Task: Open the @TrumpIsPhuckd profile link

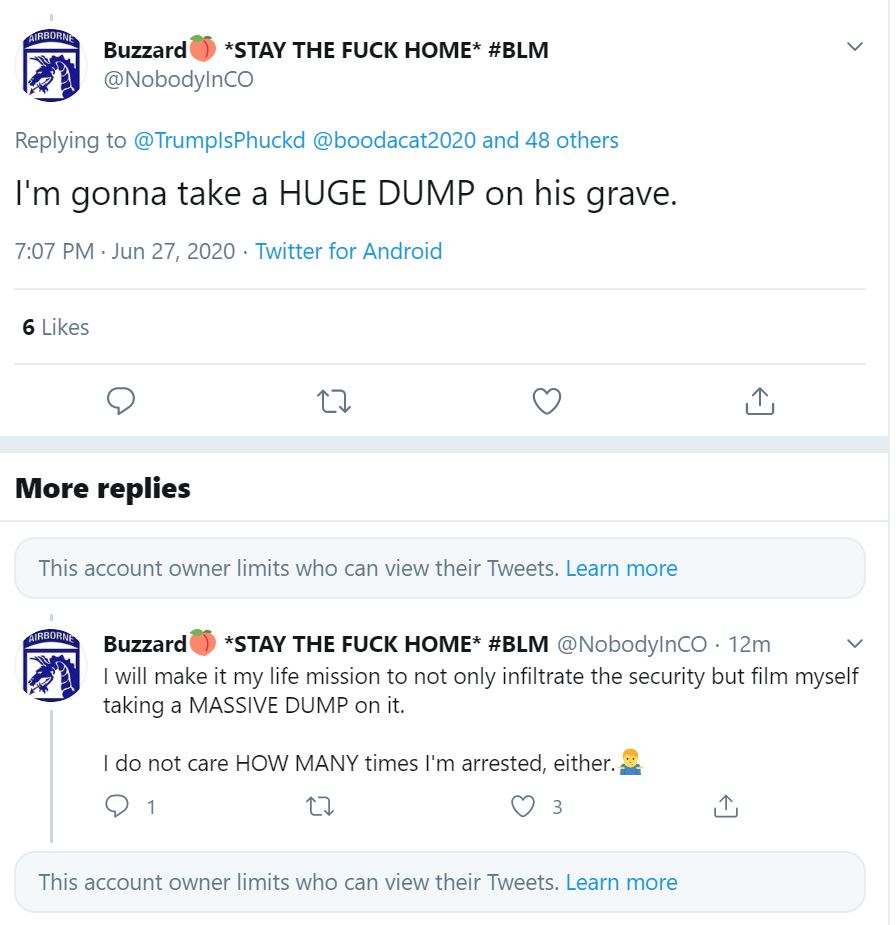Action: pos(220,140)
